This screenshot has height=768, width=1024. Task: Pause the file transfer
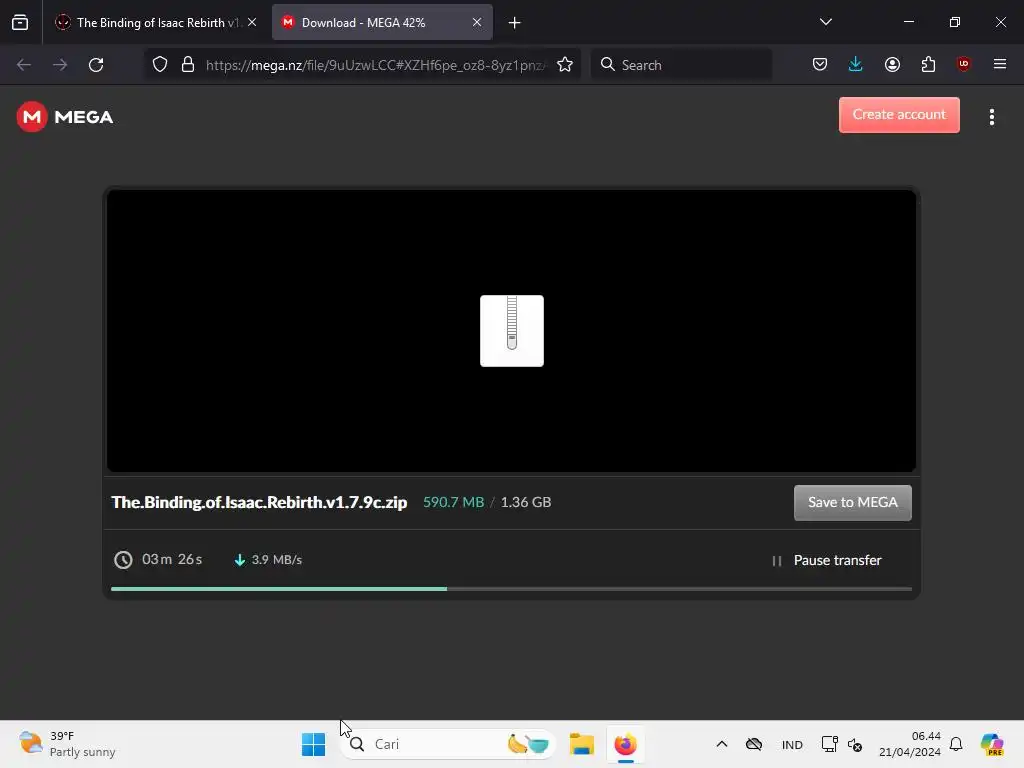point(826,560)
